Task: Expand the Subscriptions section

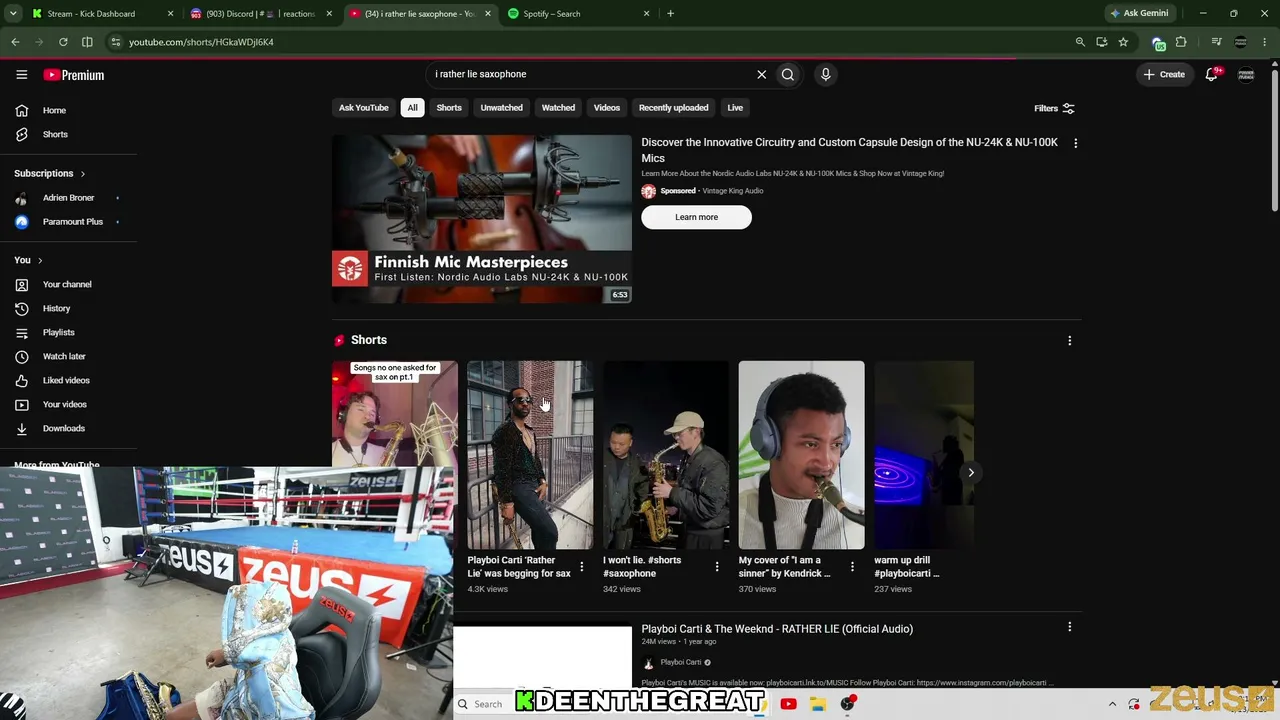Action: (x=49, y=173)
